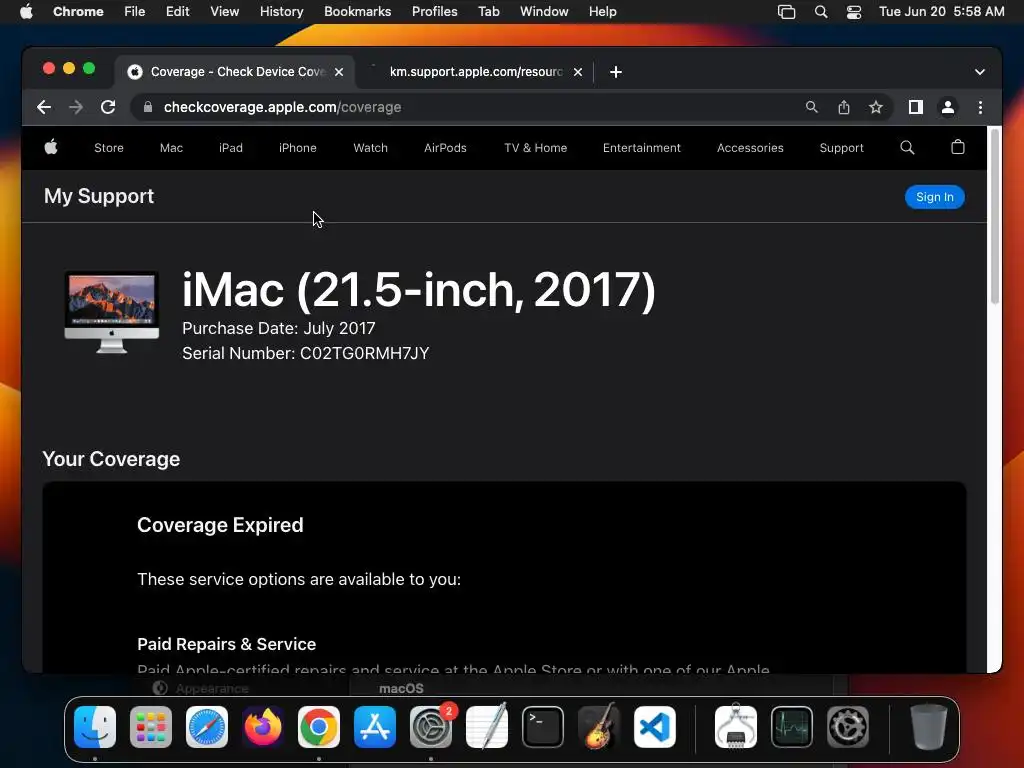This screenshot has height=768, width=1024.
Task: Close the Coverage - Check Device tab
Action: (339, 72)
